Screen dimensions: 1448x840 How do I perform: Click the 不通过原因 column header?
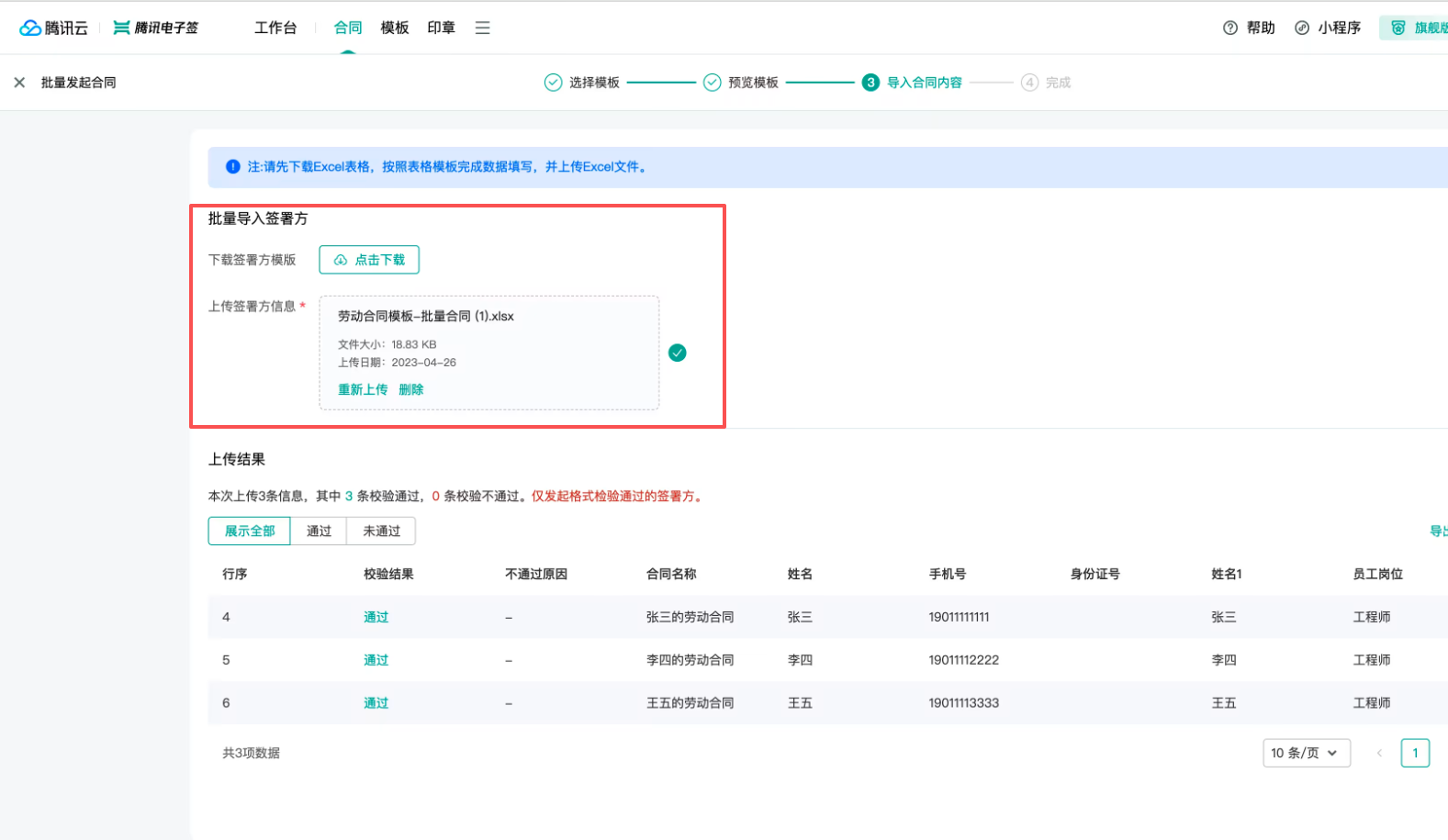tap(536, 574)
